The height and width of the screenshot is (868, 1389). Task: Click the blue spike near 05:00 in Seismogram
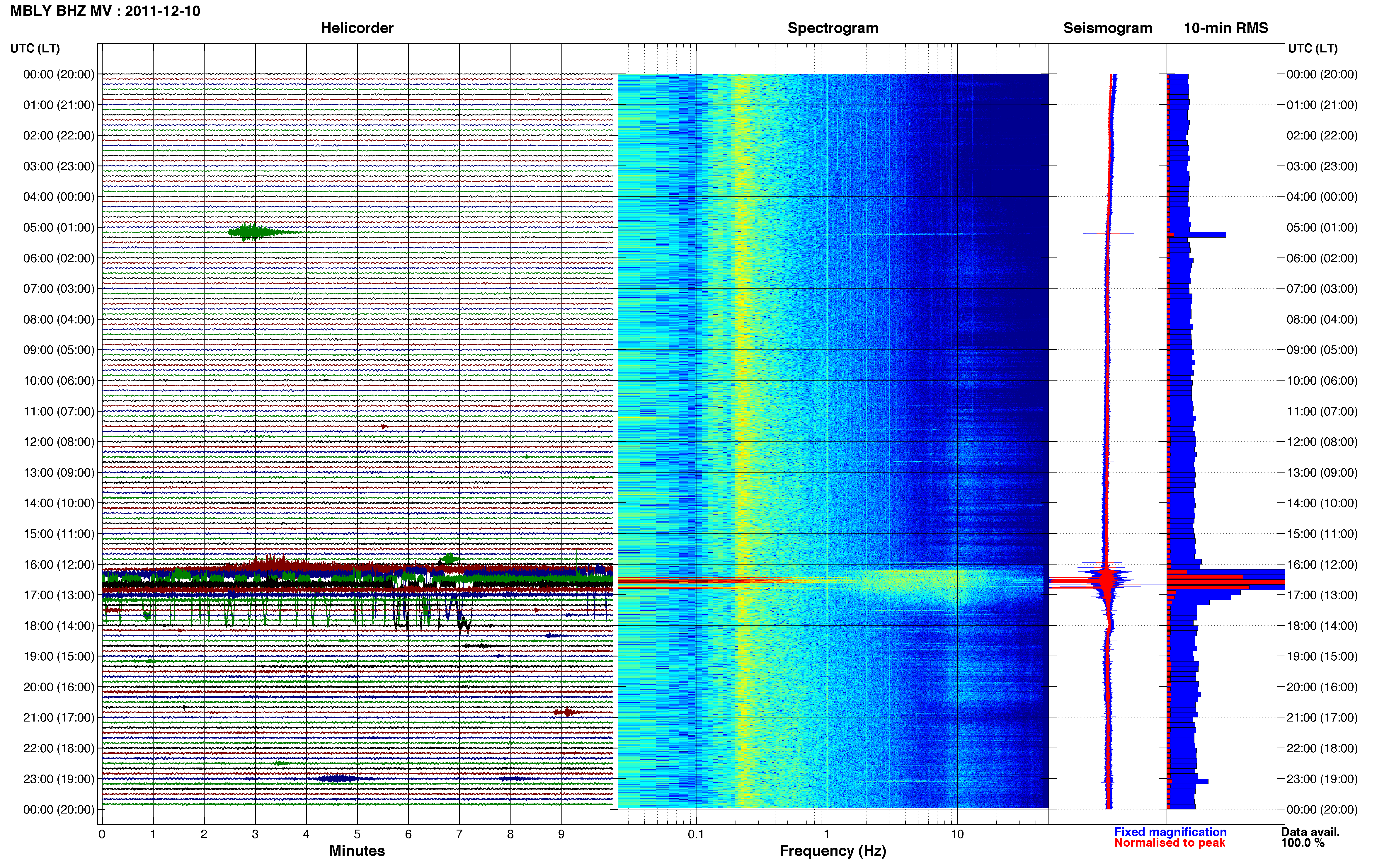click(x=1109, y=234)
